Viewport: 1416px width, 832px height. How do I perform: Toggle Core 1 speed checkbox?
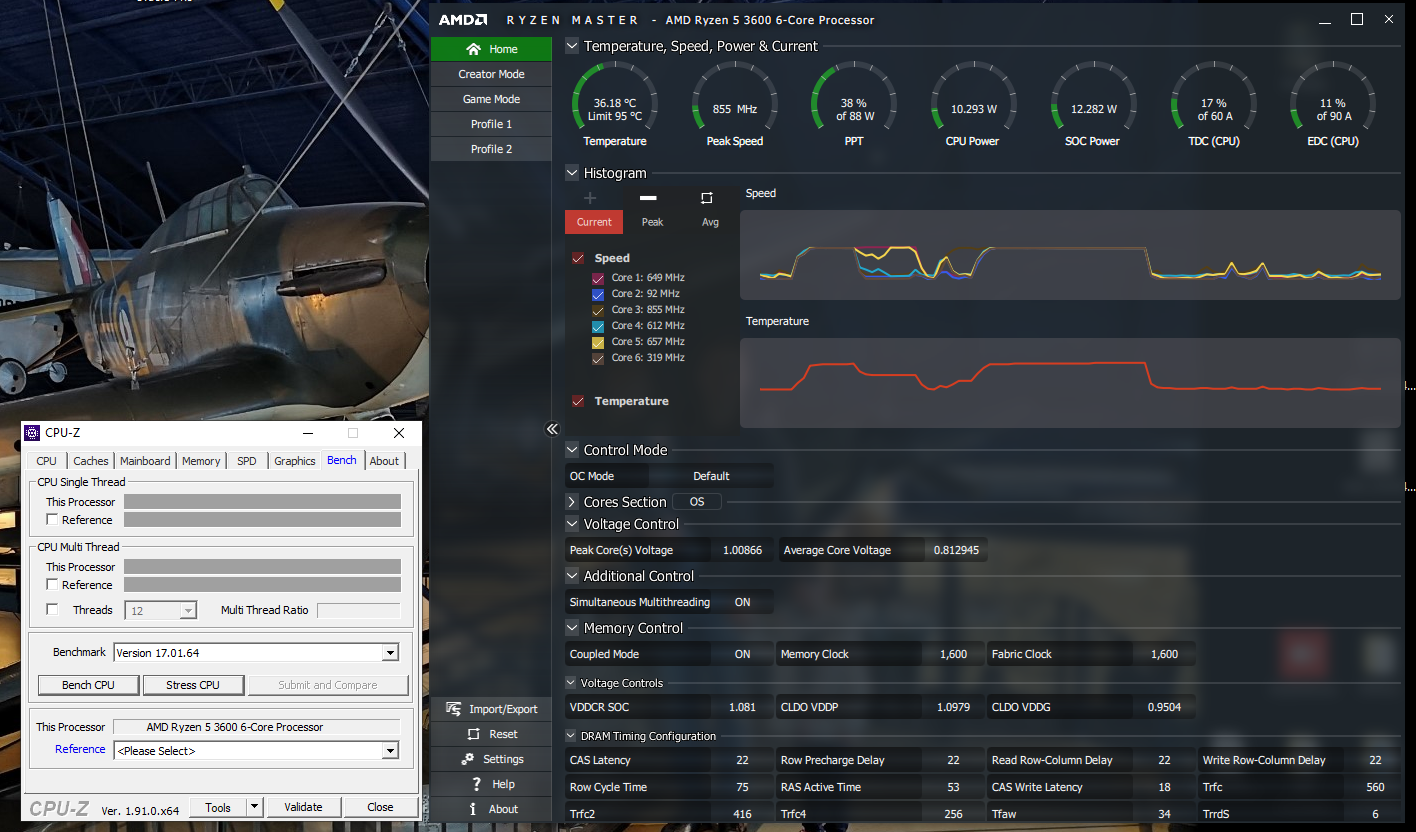pos(598,278)
